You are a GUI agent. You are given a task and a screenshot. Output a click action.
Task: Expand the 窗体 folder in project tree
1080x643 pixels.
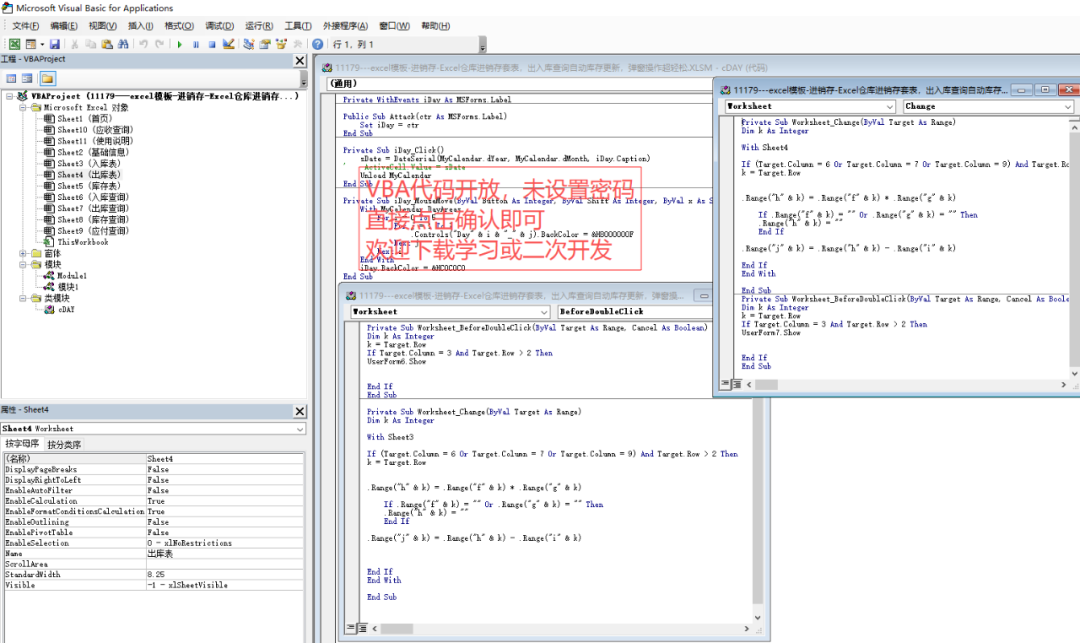click(x=23, y=253)
